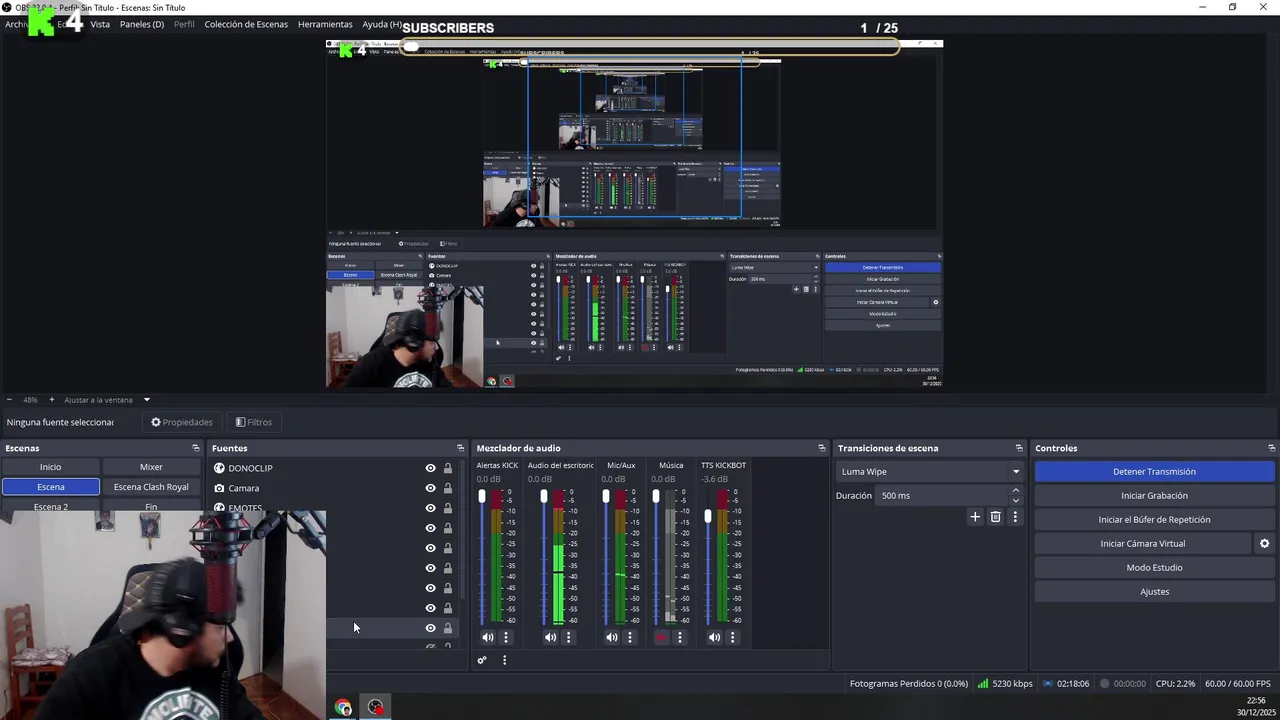Mute the TTS KICKBOT audio channel
The width and height of the screenshot is (1280, 720).
714,637
